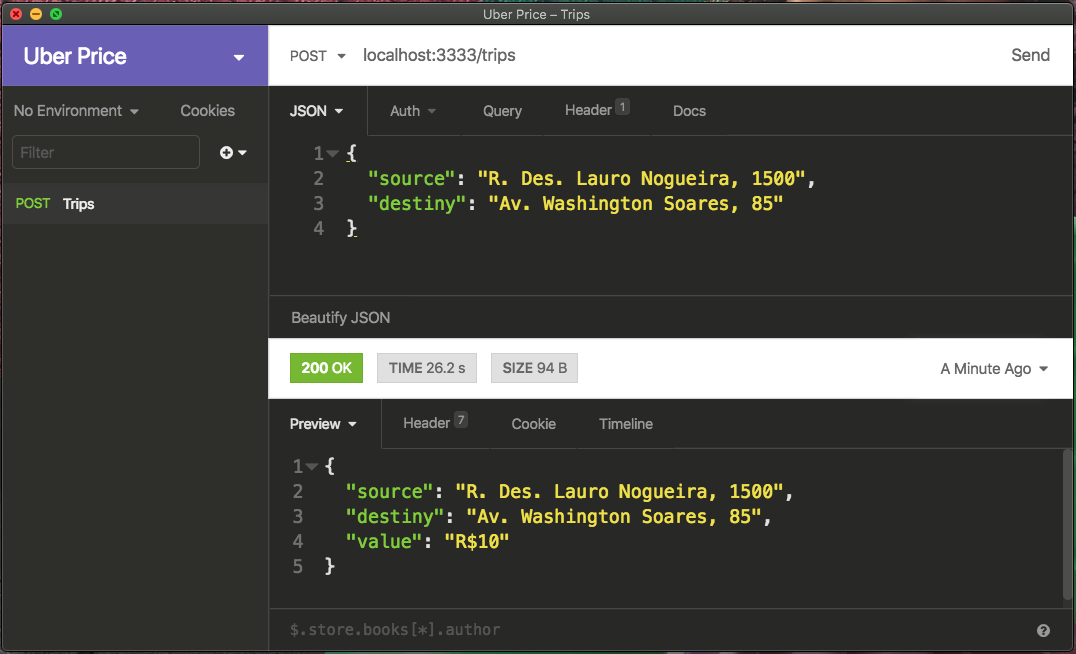1076x654 pixels.
Task: Close the window with the red button
Action: (x=16, y=14)
